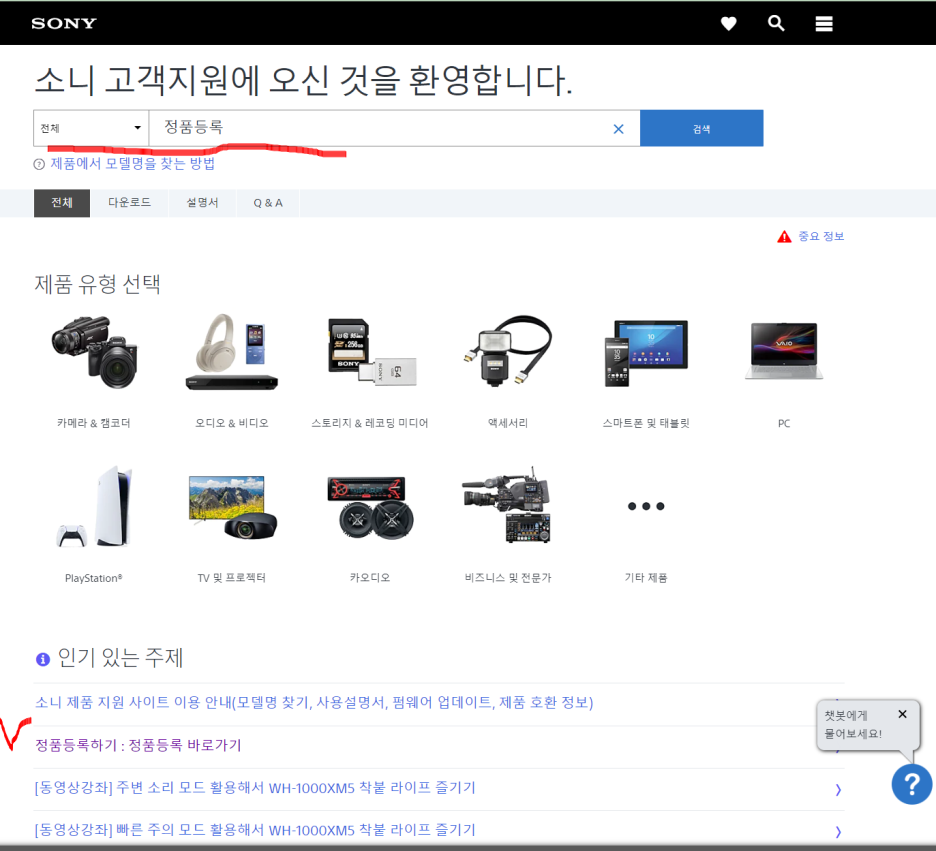Select the accessories flash and cable image
936x851 pixels.
[x=507, y=351]
